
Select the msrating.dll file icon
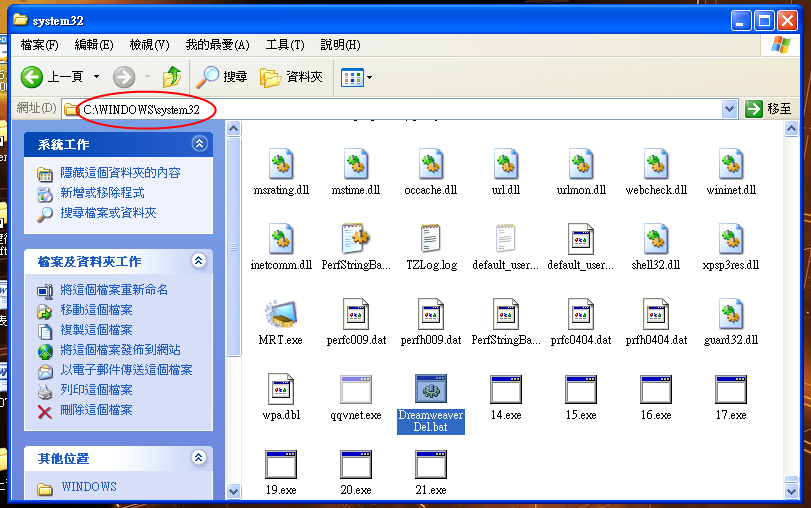281,164
